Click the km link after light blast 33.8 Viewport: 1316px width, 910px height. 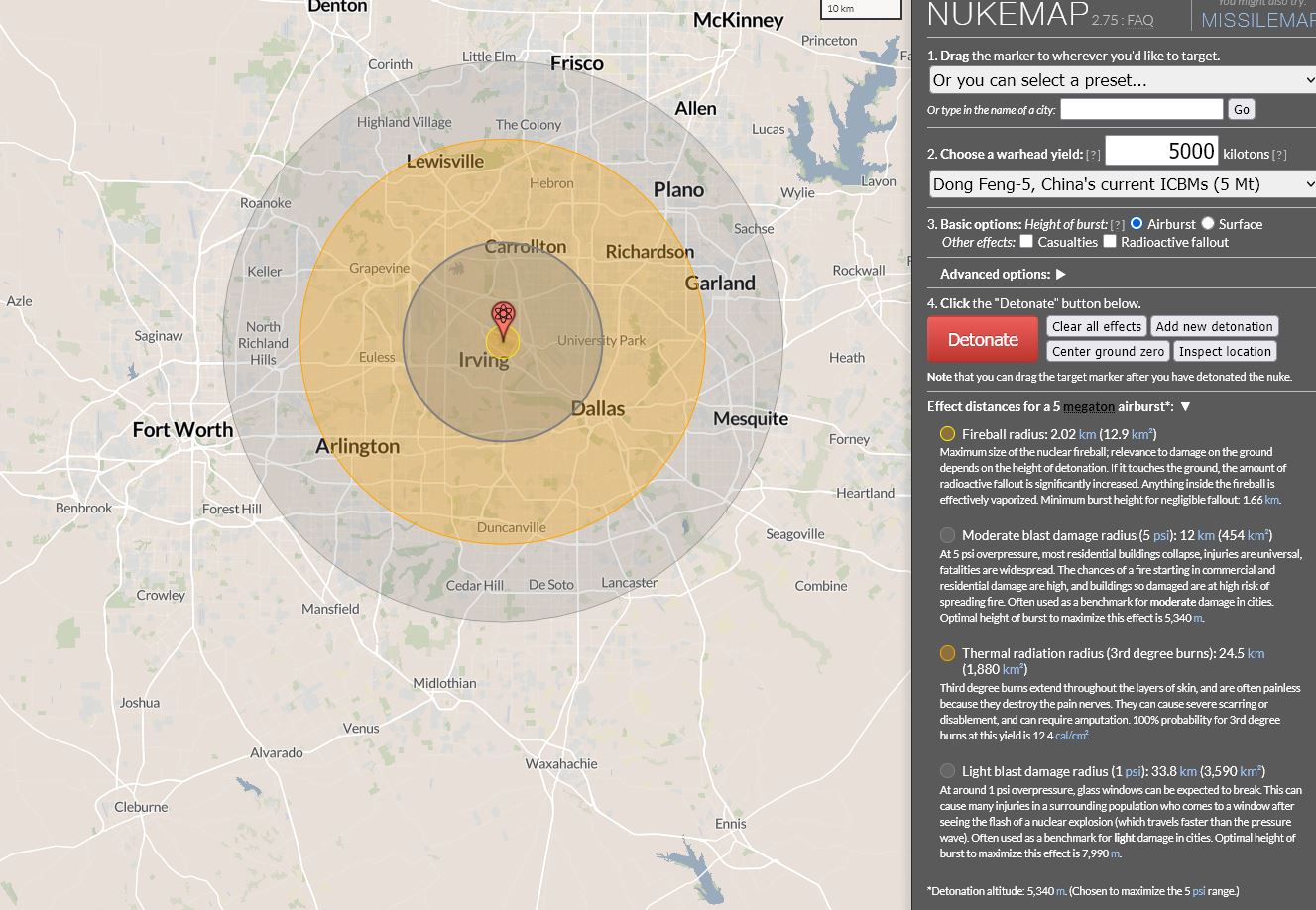coord(1188,771)
